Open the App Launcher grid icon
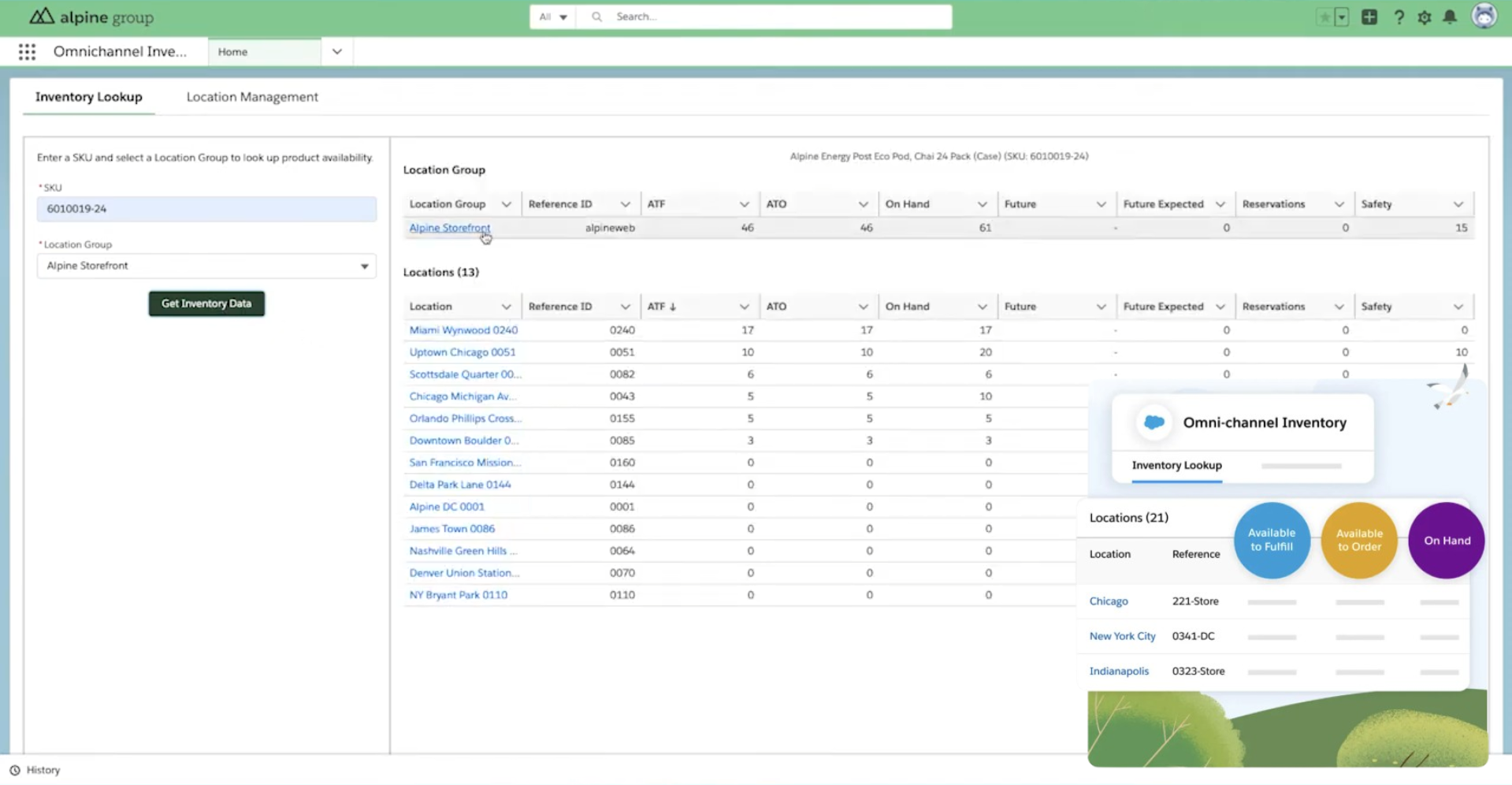1512x785 pixels. tap(28, 52)
